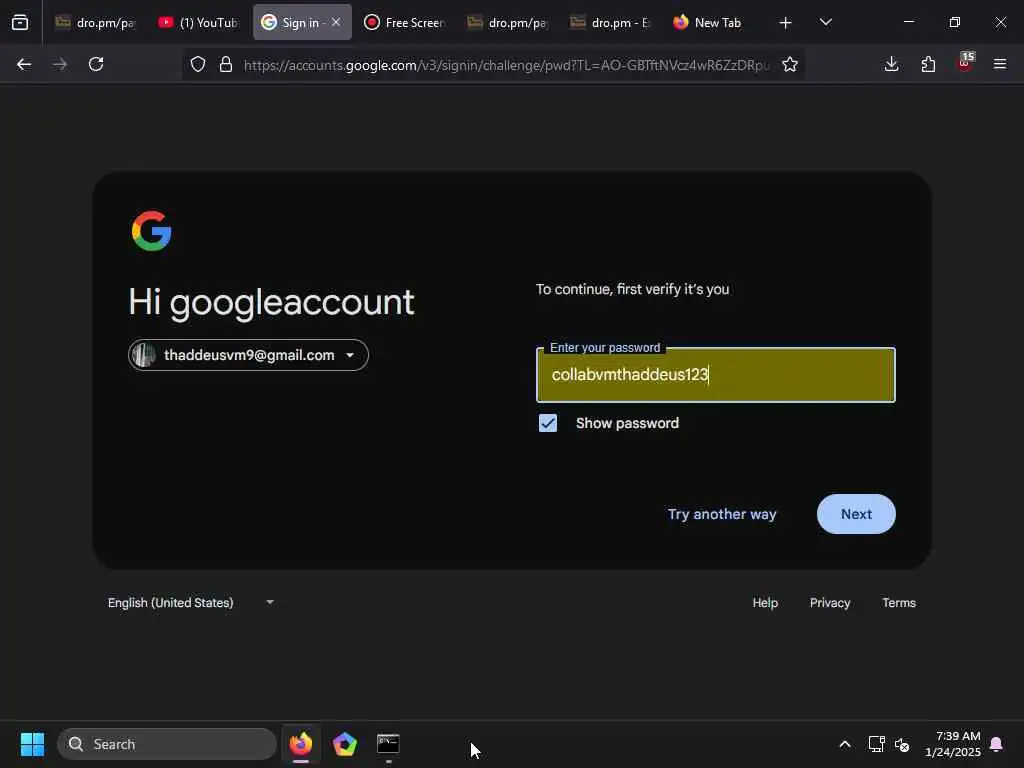Close the Sign in tab

click(336, 22)
